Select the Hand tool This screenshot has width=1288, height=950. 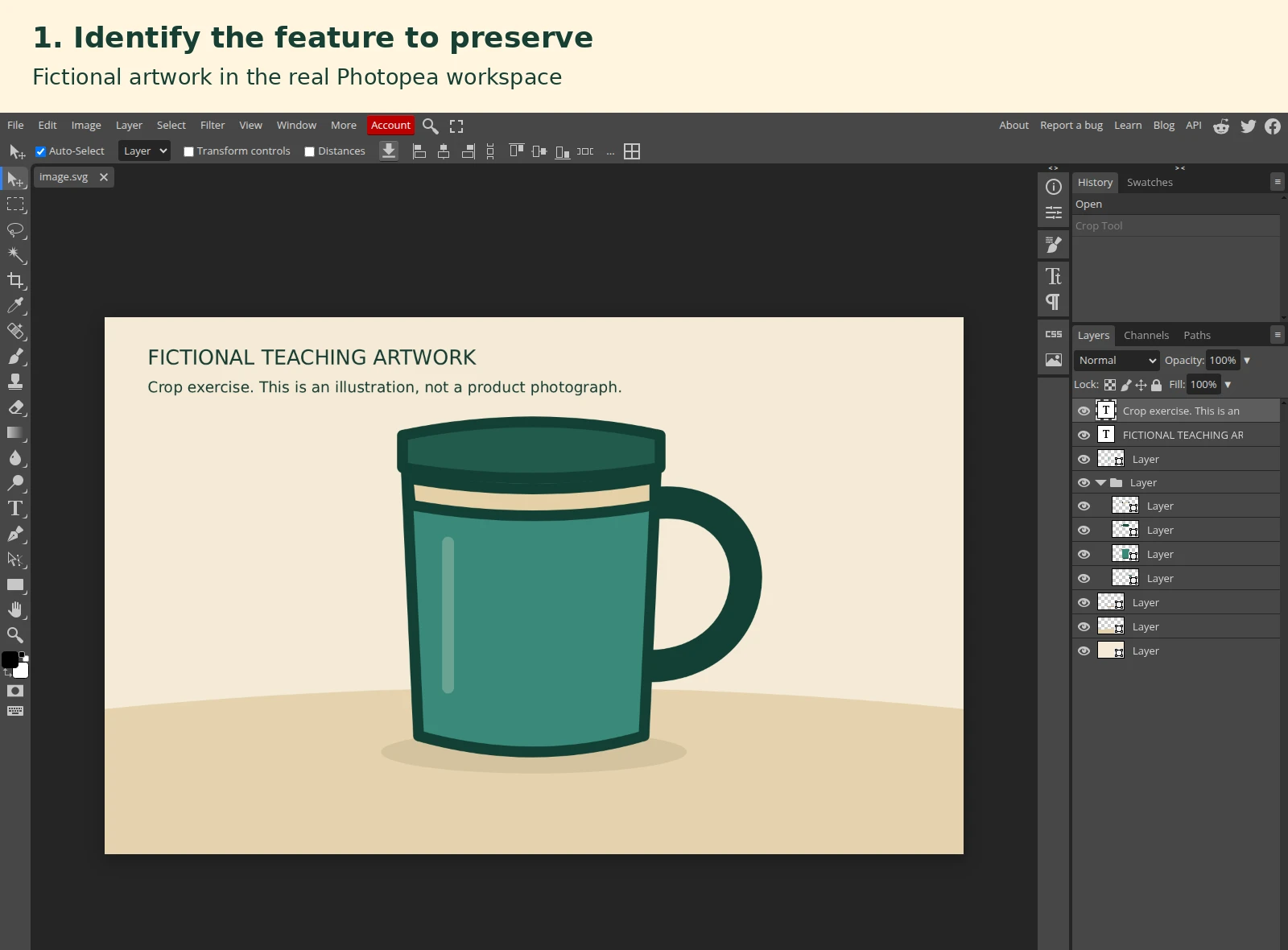15,609
